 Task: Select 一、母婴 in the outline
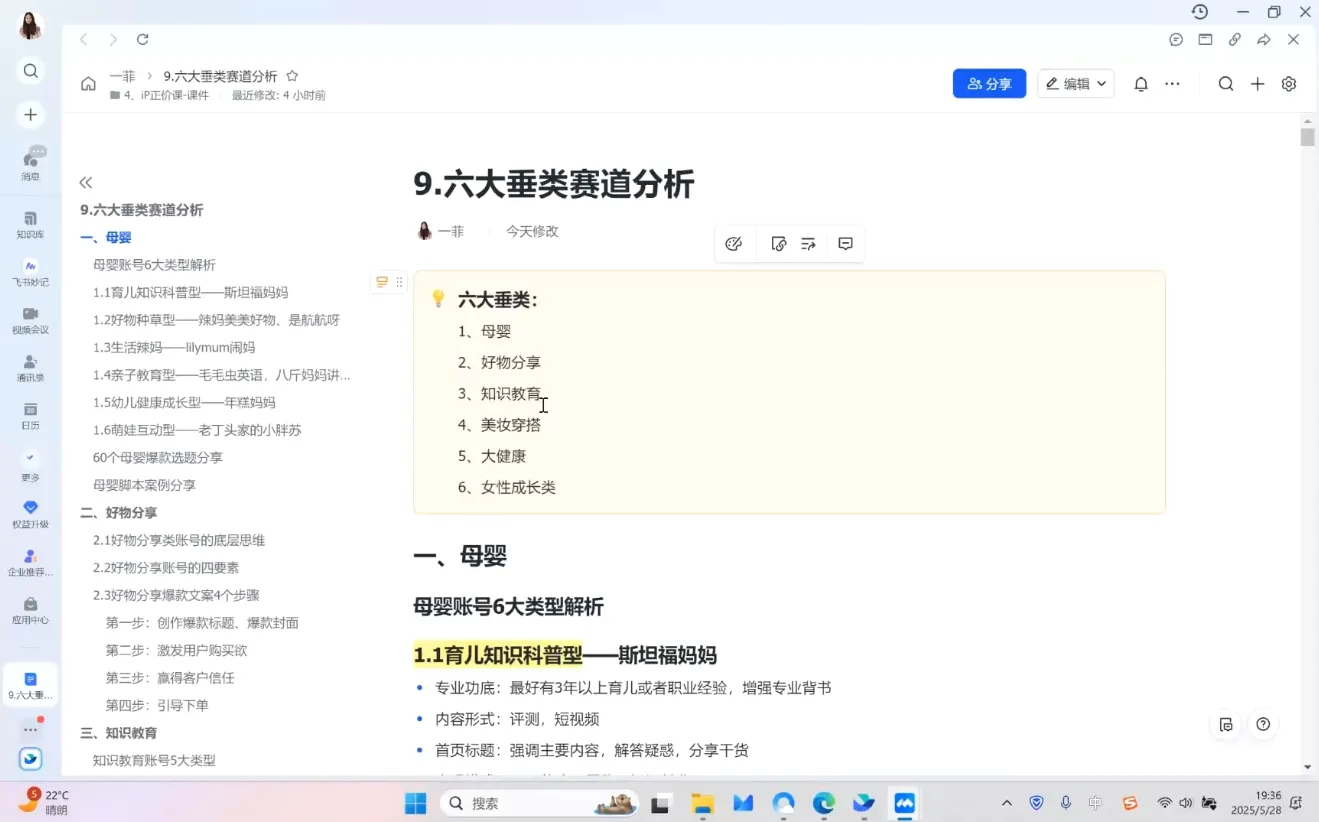(106, 237)
